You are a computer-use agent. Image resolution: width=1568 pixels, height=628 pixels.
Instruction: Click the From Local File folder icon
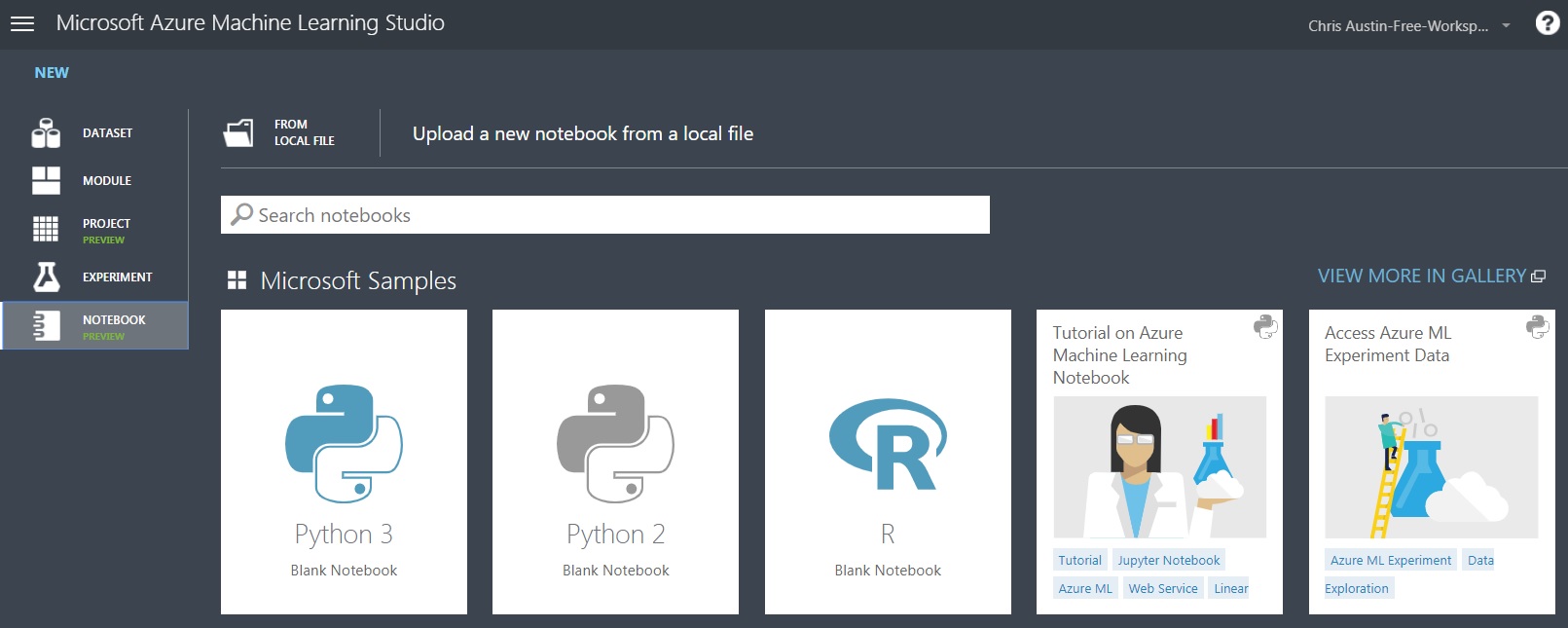tap(238, 132)
